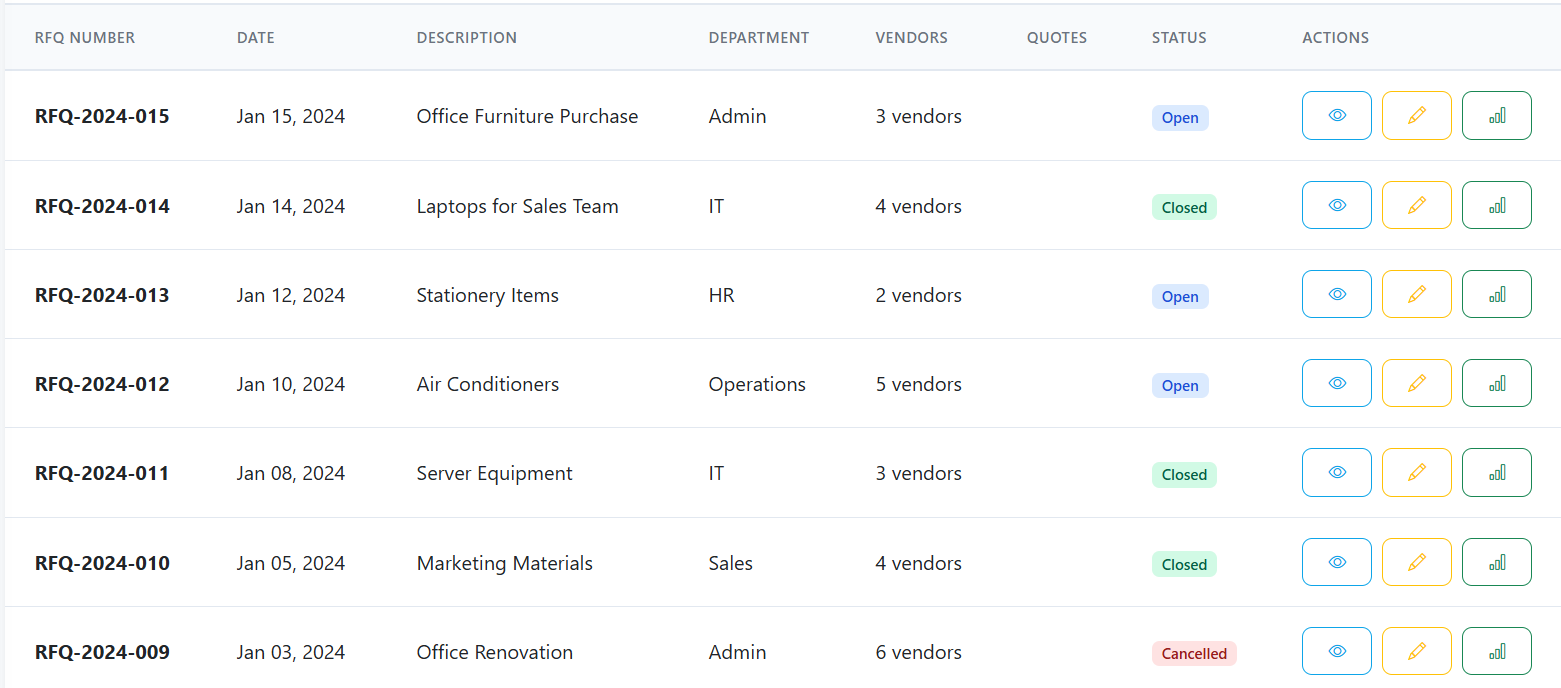
Task: Click the Closed badge for Server Equipment
Action: click(1184, 475)
